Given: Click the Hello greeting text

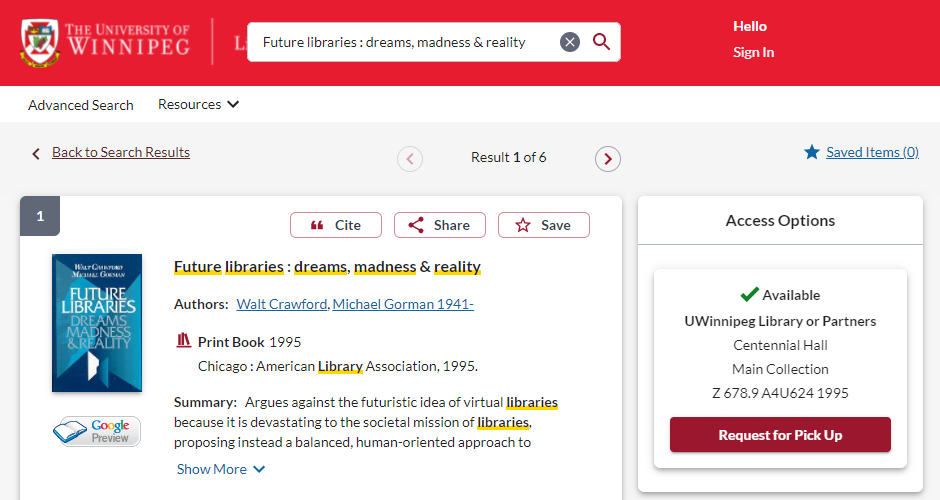Looking at the screenshot, I should click(x=749, y=26).
